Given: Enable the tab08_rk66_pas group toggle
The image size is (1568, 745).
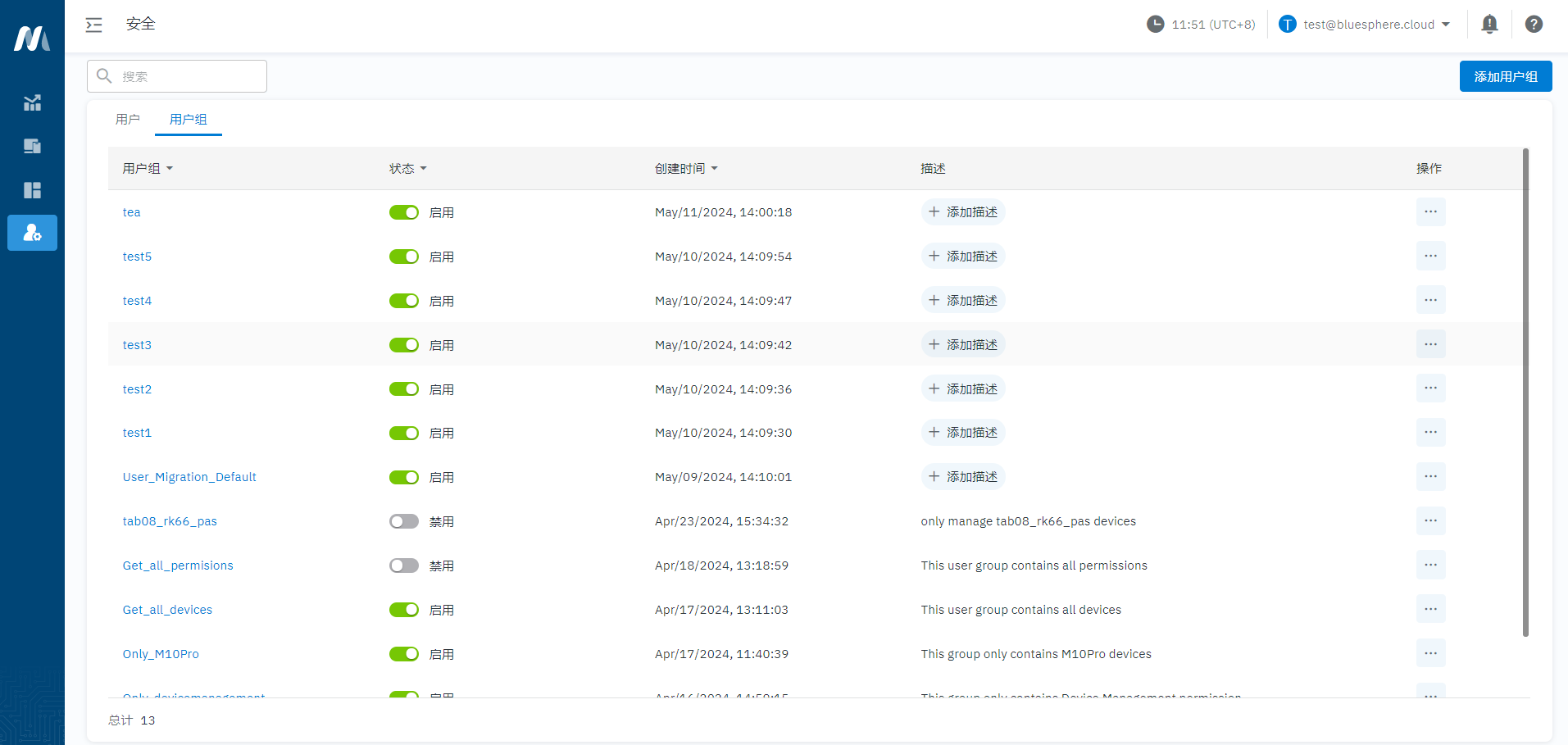Looking at the screenshot, I should (403, 520).
